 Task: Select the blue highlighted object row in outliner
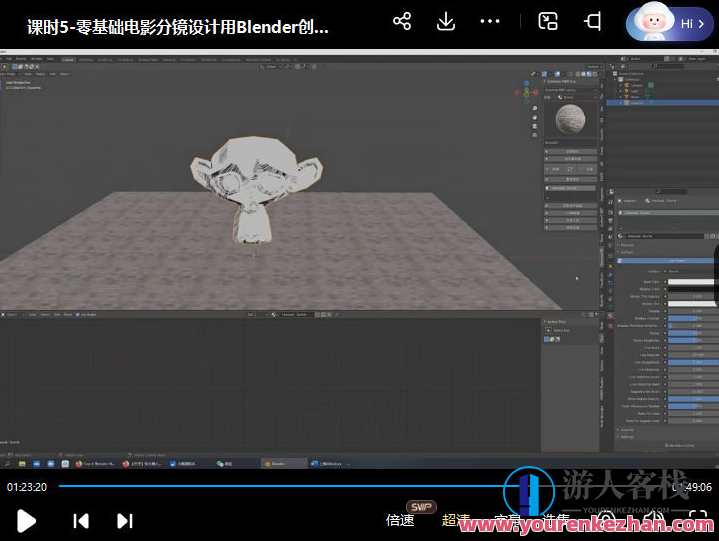(x=663, y=103)
